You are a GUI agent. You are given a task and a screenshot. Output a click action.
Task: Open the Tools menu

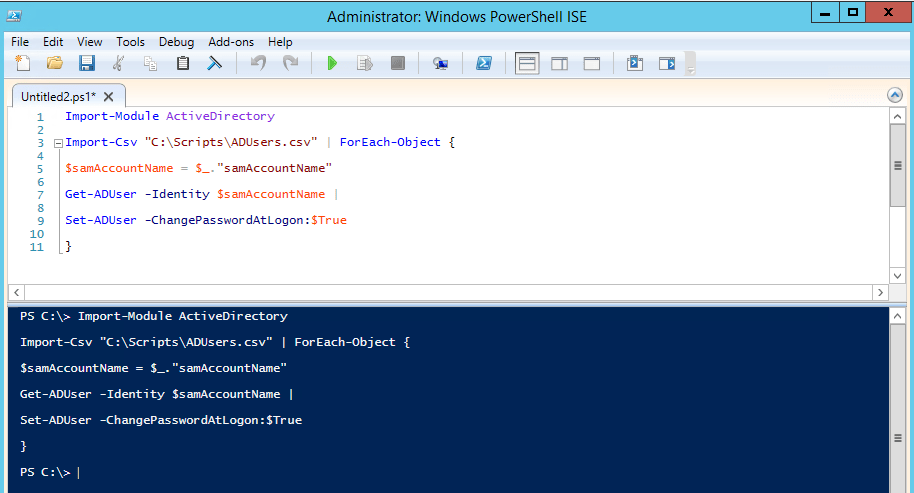pyautogui.click(x=130, y=42)
